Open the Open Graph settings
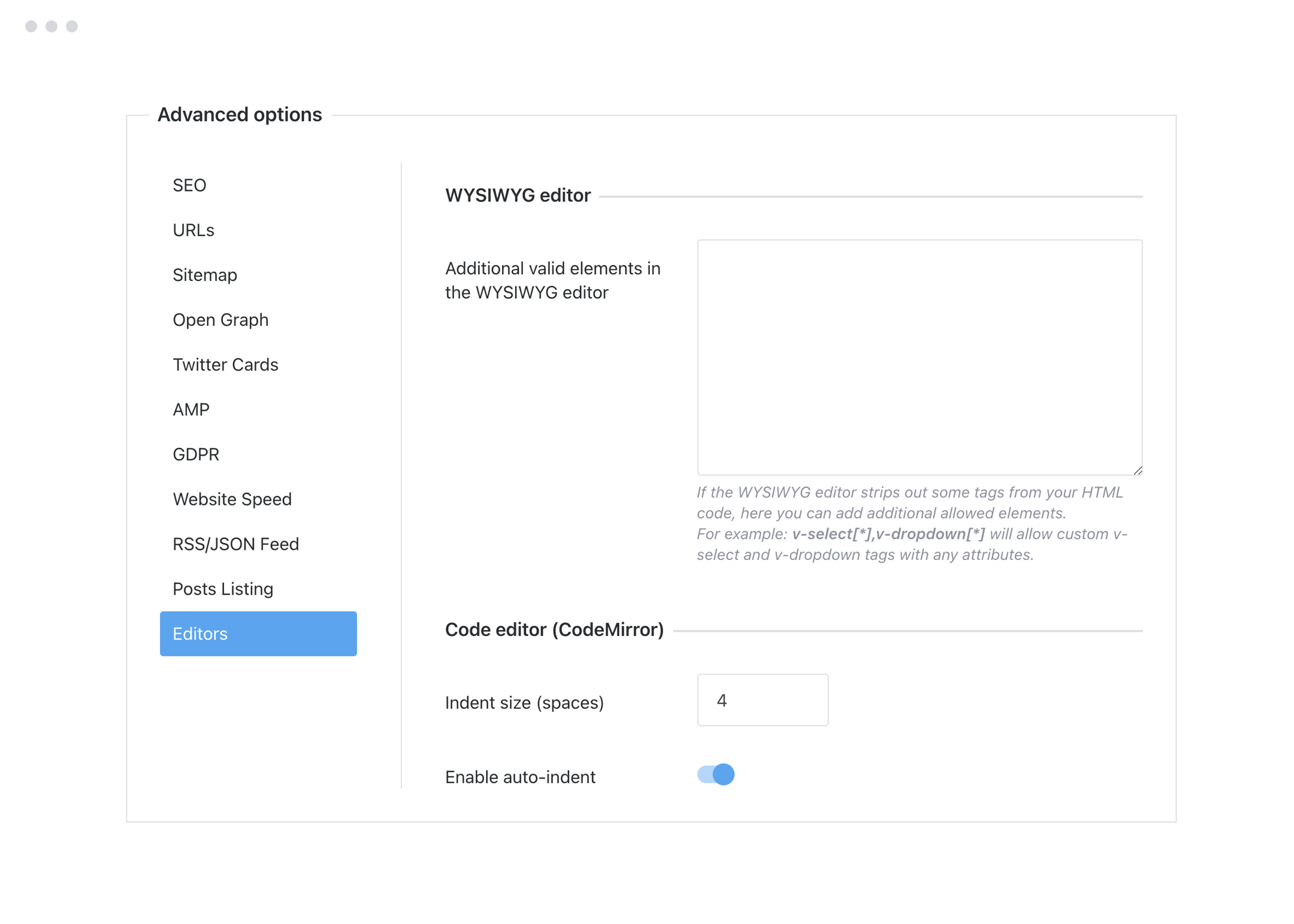The image size is (1294, 924). [x=220, y=319]
